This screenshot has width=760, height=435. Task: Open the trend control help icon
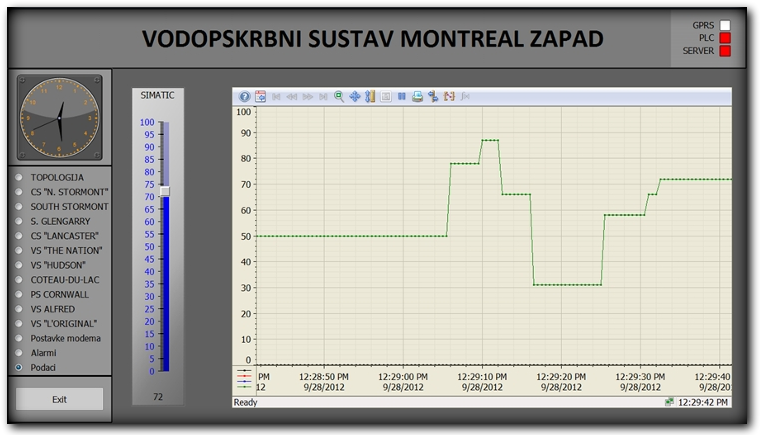point(245,97)
